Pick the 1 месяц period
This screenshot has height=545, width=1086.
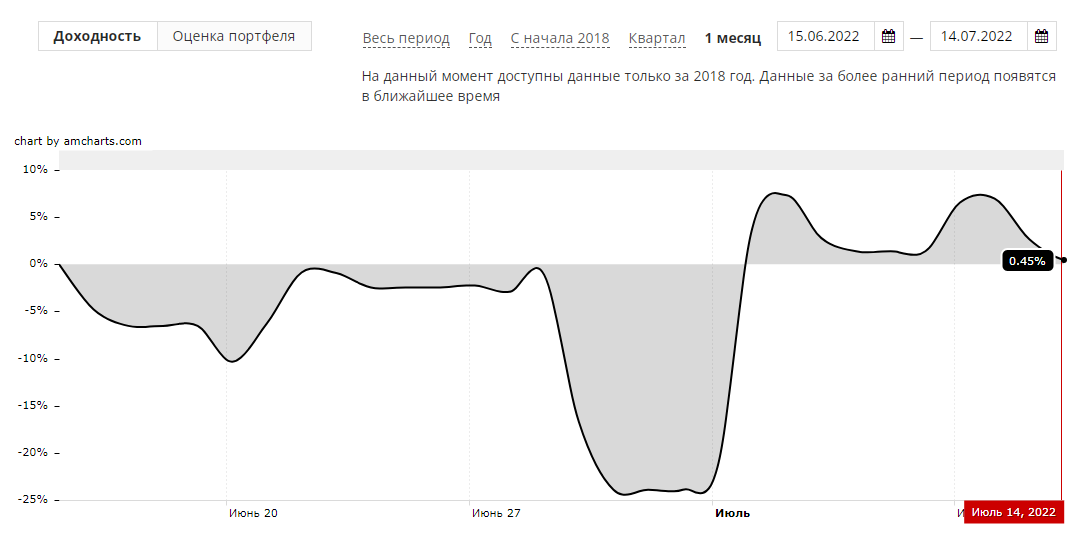pos(733,38)
